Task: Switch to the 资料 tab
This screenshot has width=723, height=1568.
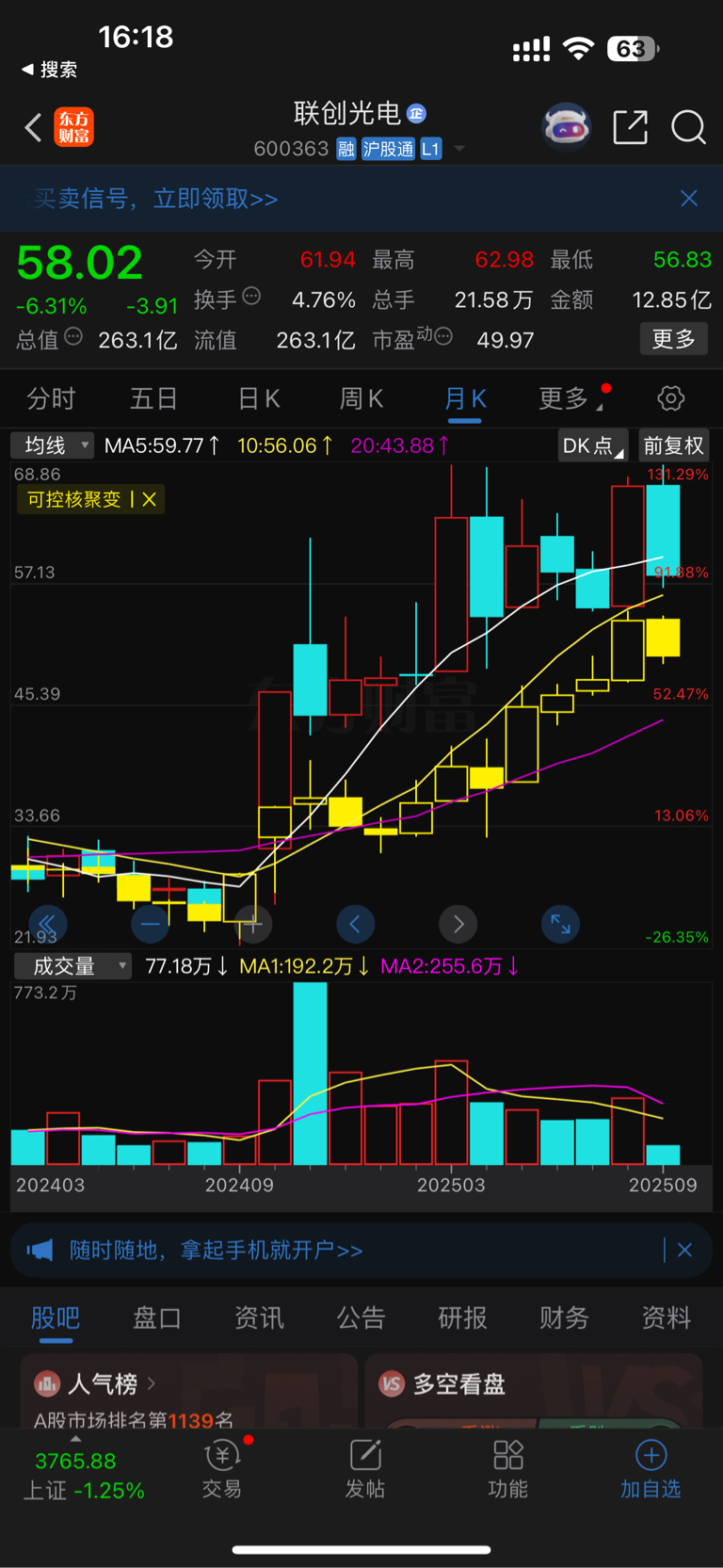Action: pyautogui.click(x=667, y=1317)
